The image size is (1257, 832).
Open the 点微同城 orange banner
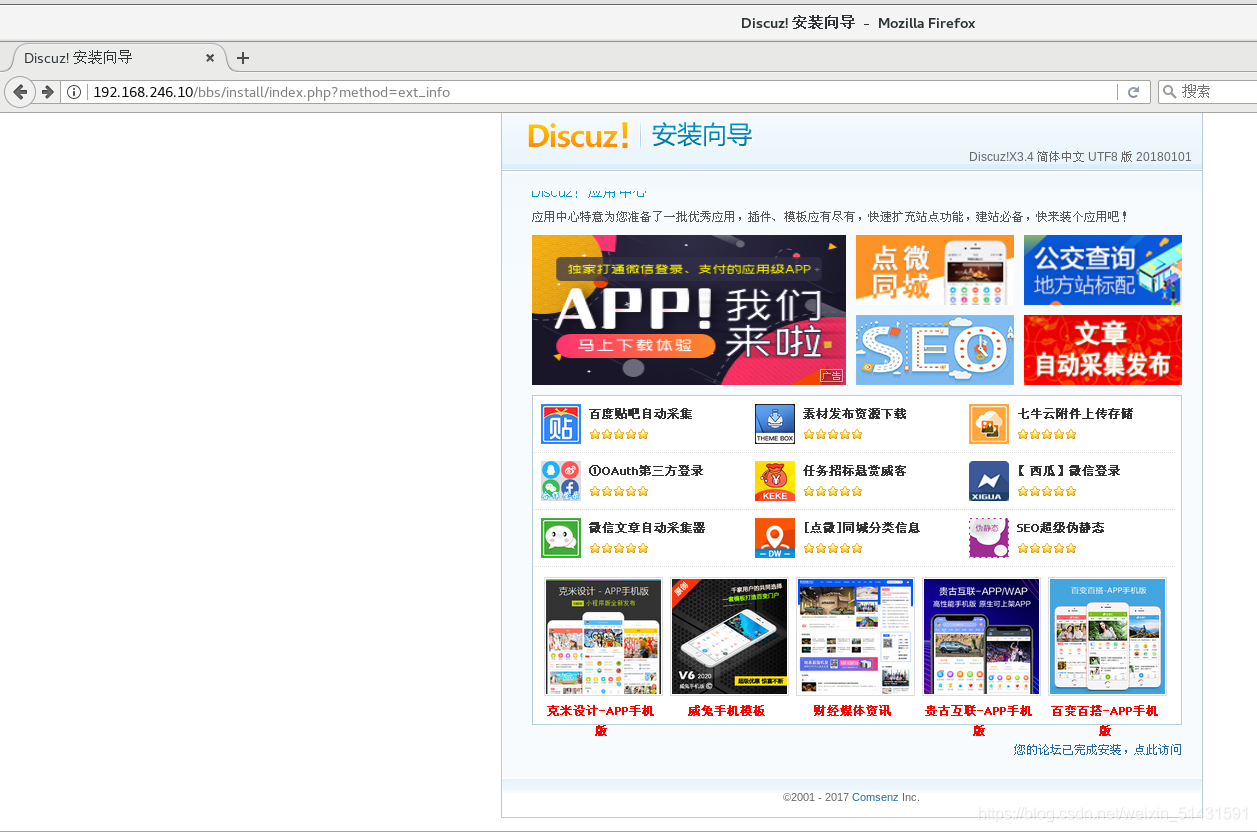click(x=934, y=270)
